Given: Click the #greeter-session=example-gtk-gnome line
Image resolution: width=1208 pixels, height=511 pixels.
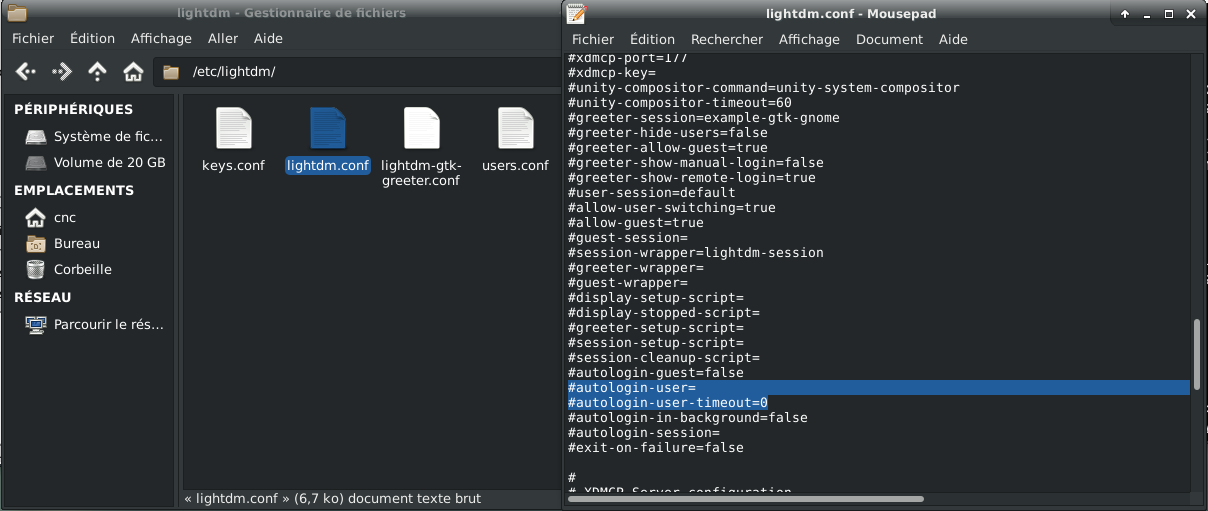Looking at the screenshot, I should [x=703, y=117].
